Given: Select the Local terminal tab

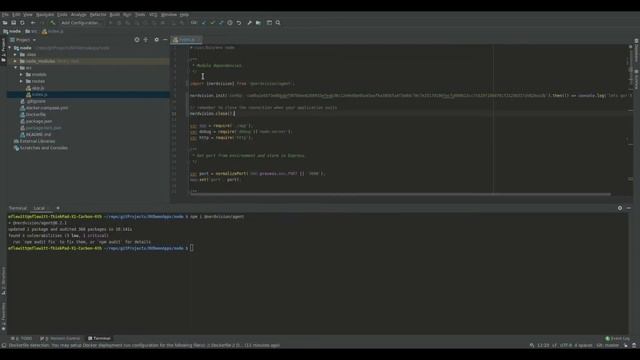Looking at the screenshot, I should point(39,208).
